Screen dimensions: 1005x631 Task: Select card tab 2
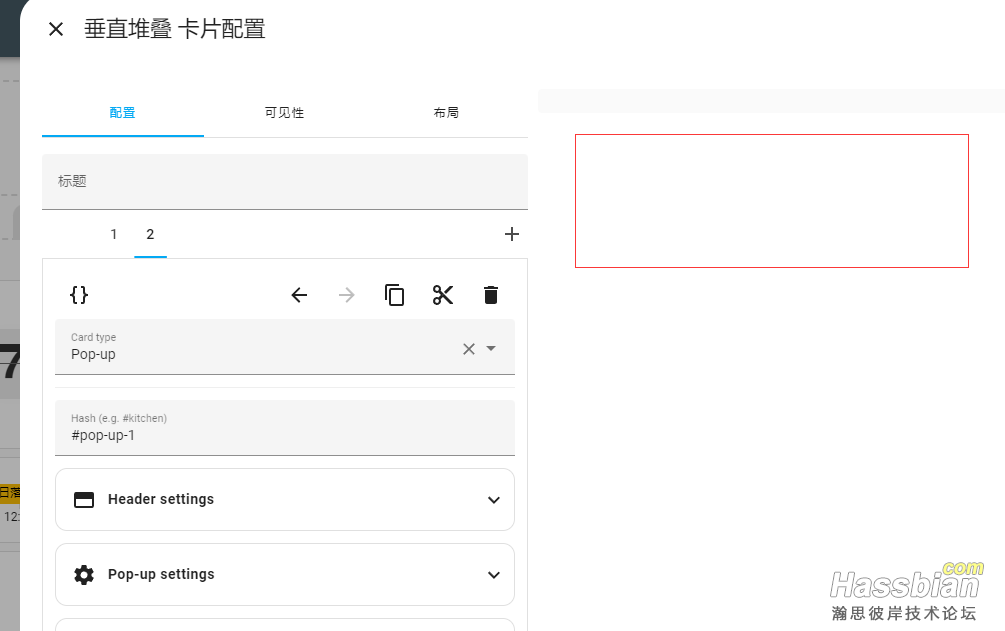click(150, 235)
